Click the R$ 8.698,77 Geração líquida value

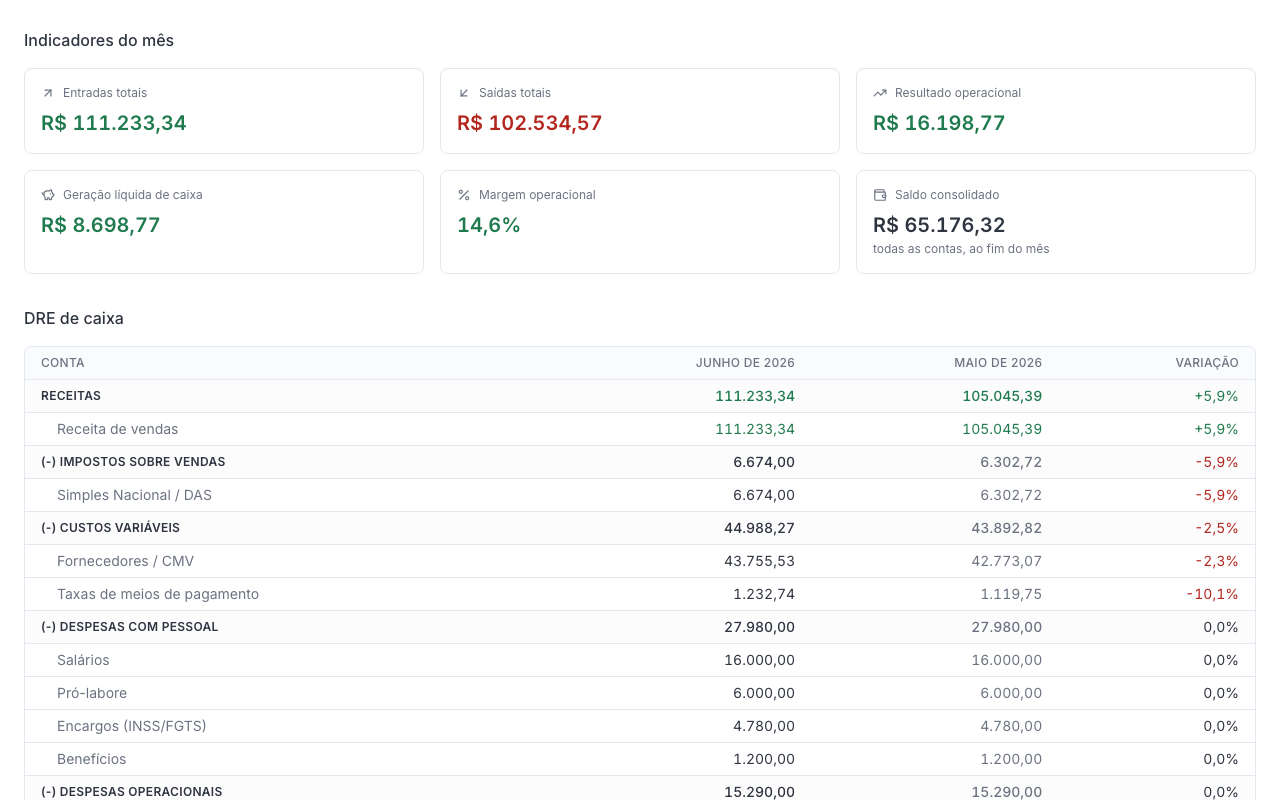101,225
